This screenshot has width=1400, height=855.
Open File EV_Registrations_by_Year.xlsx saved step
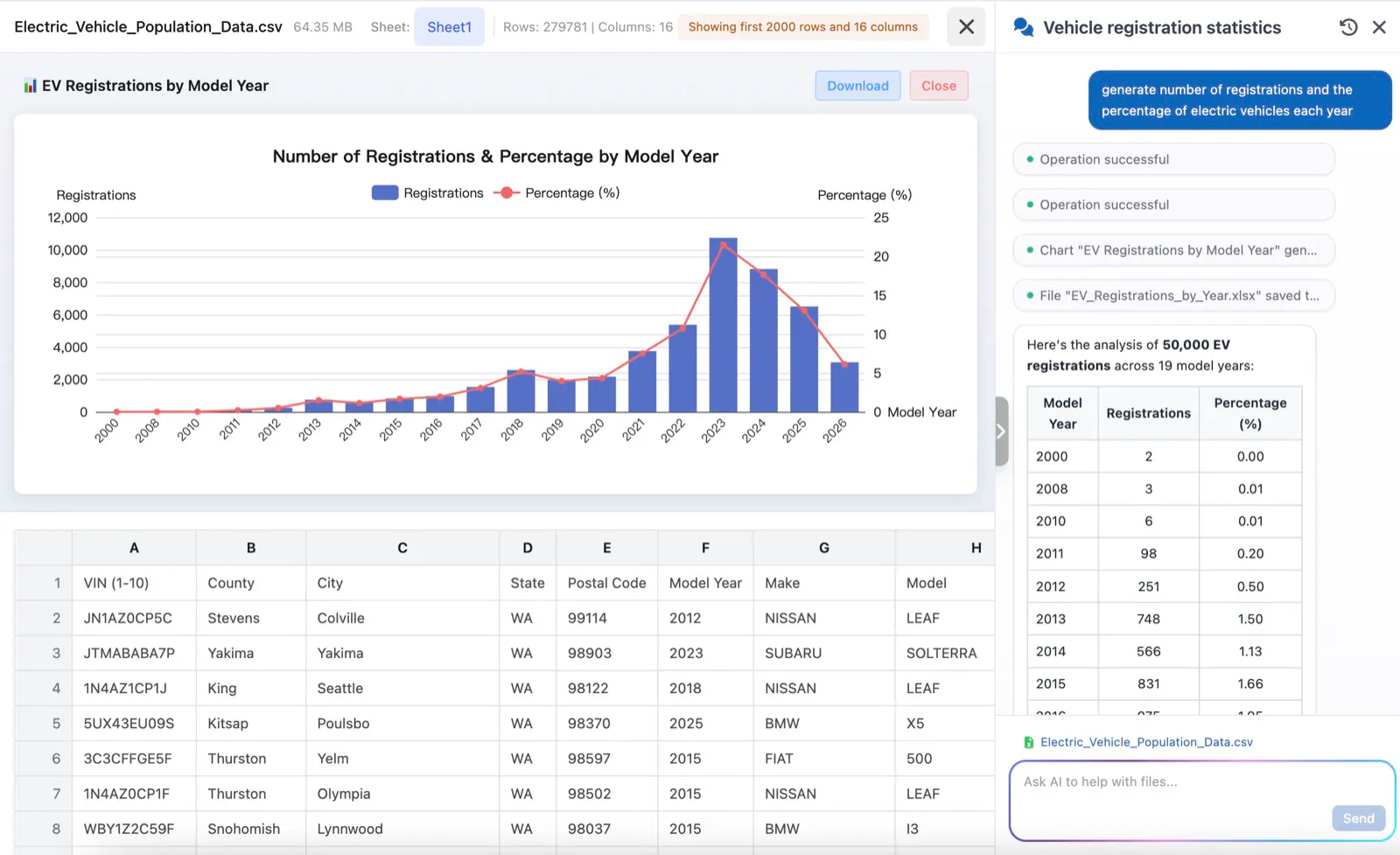[x=1173, y=296]
